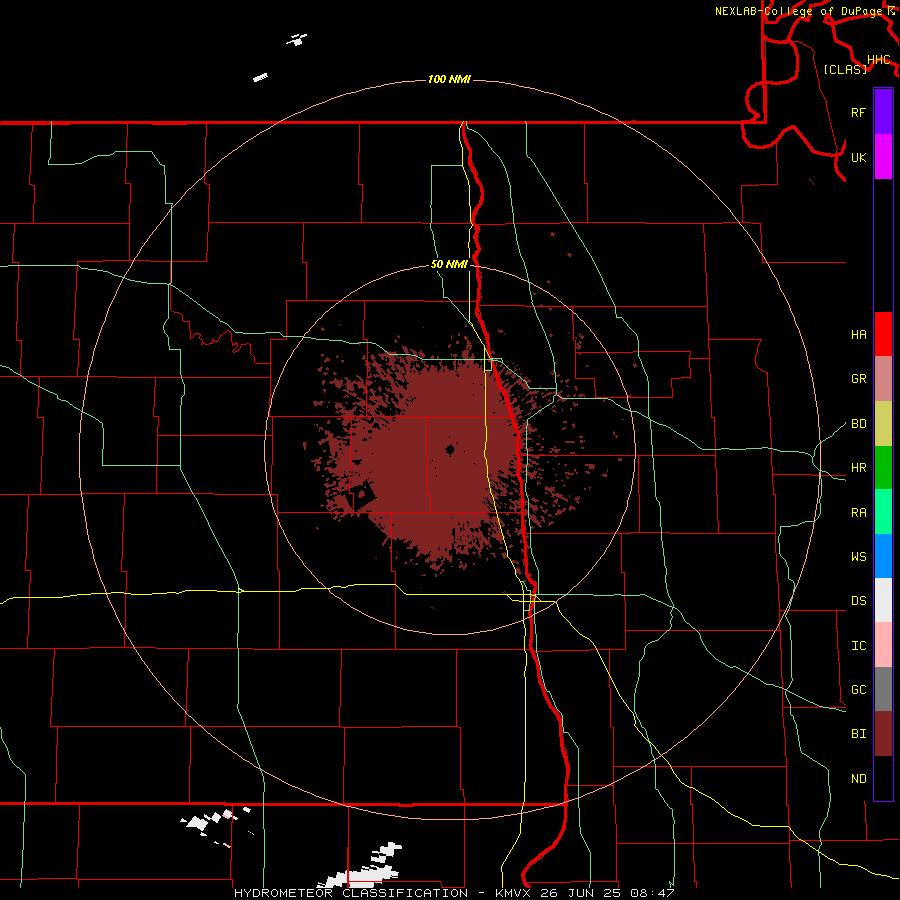Click the HA legend label

click(x=858, y=335)
